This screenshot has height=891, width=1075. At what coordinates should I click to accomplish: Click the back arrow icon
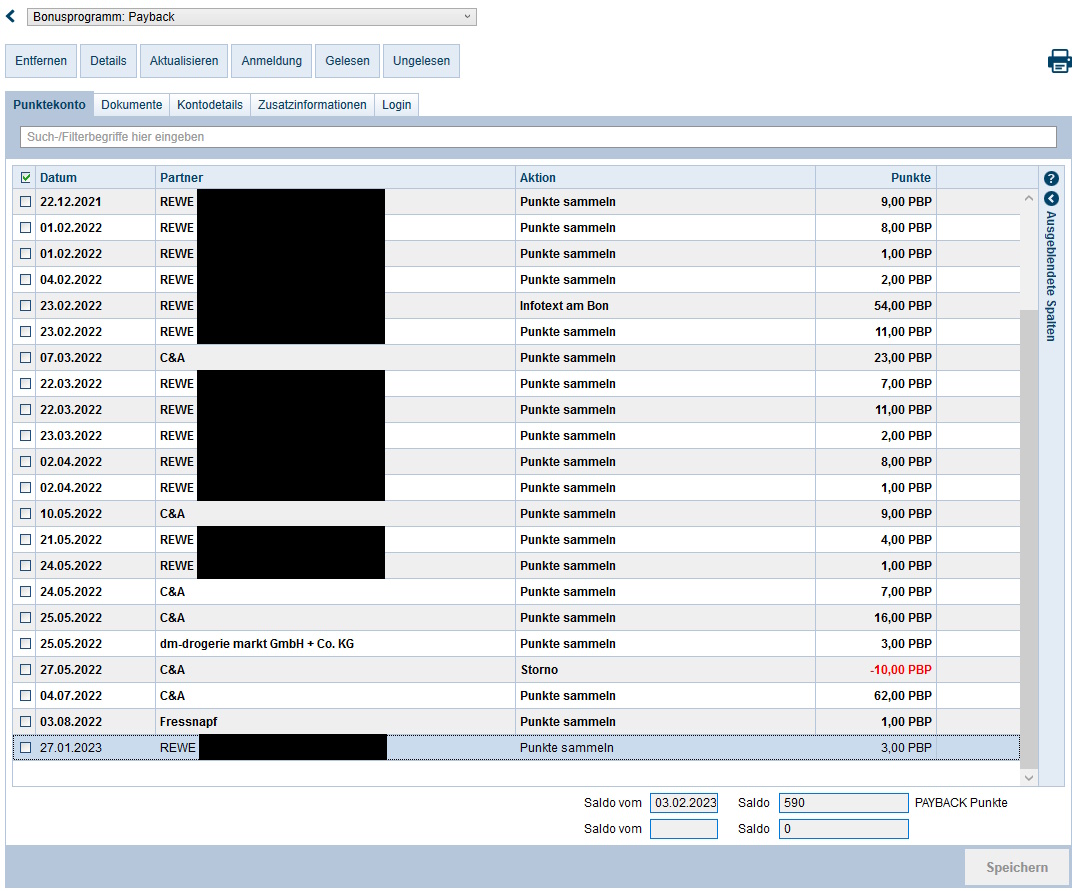click(x=10, y=16)
